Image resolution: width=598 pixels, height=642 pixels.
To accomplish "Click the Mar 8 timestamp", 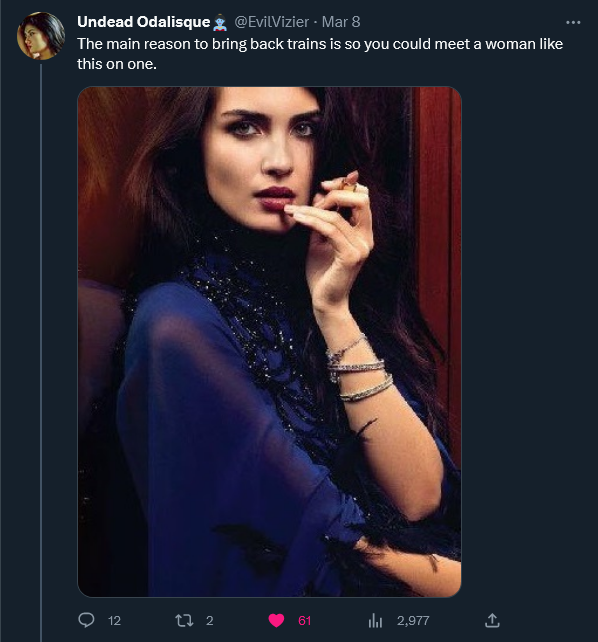I will [341, 22].
